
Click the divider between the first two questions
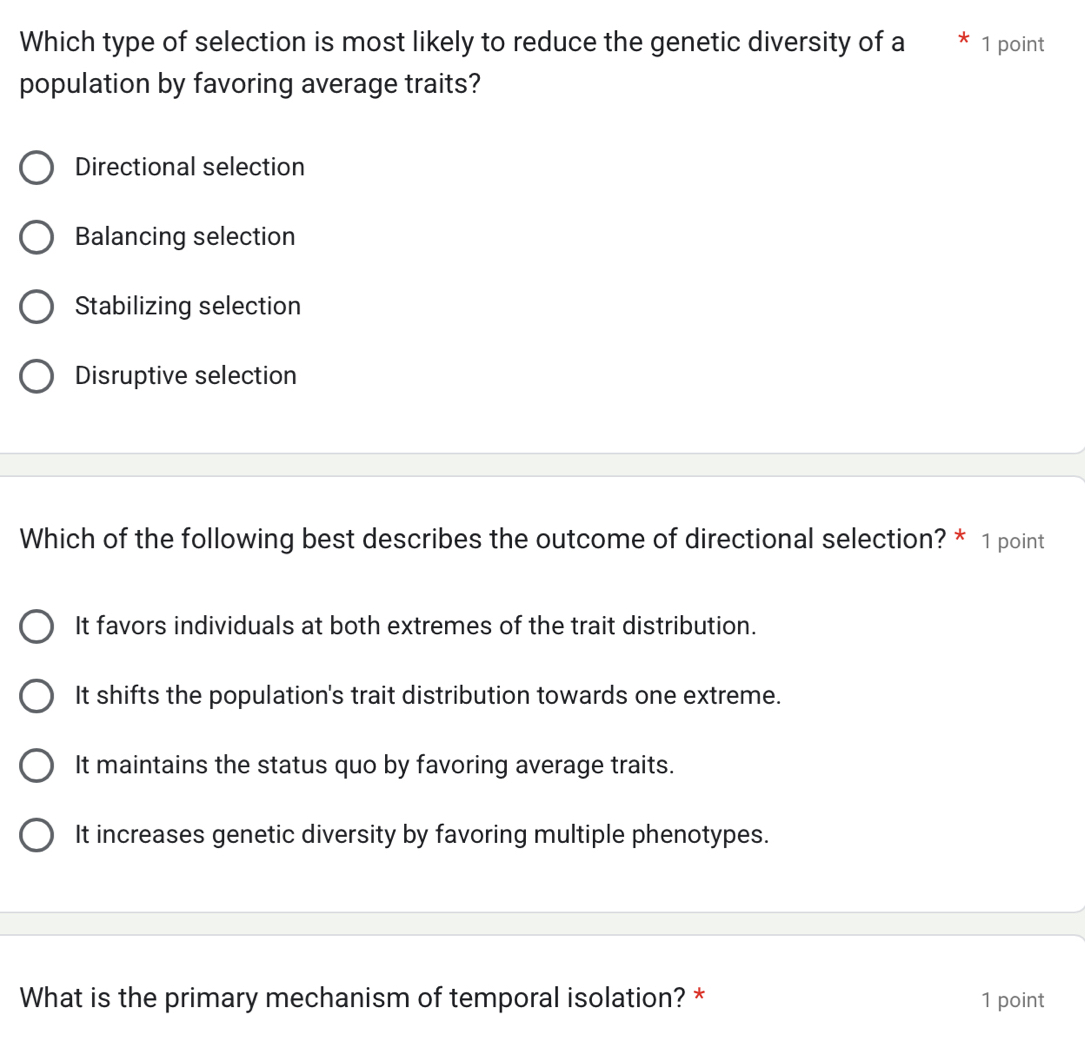point(542,463)
